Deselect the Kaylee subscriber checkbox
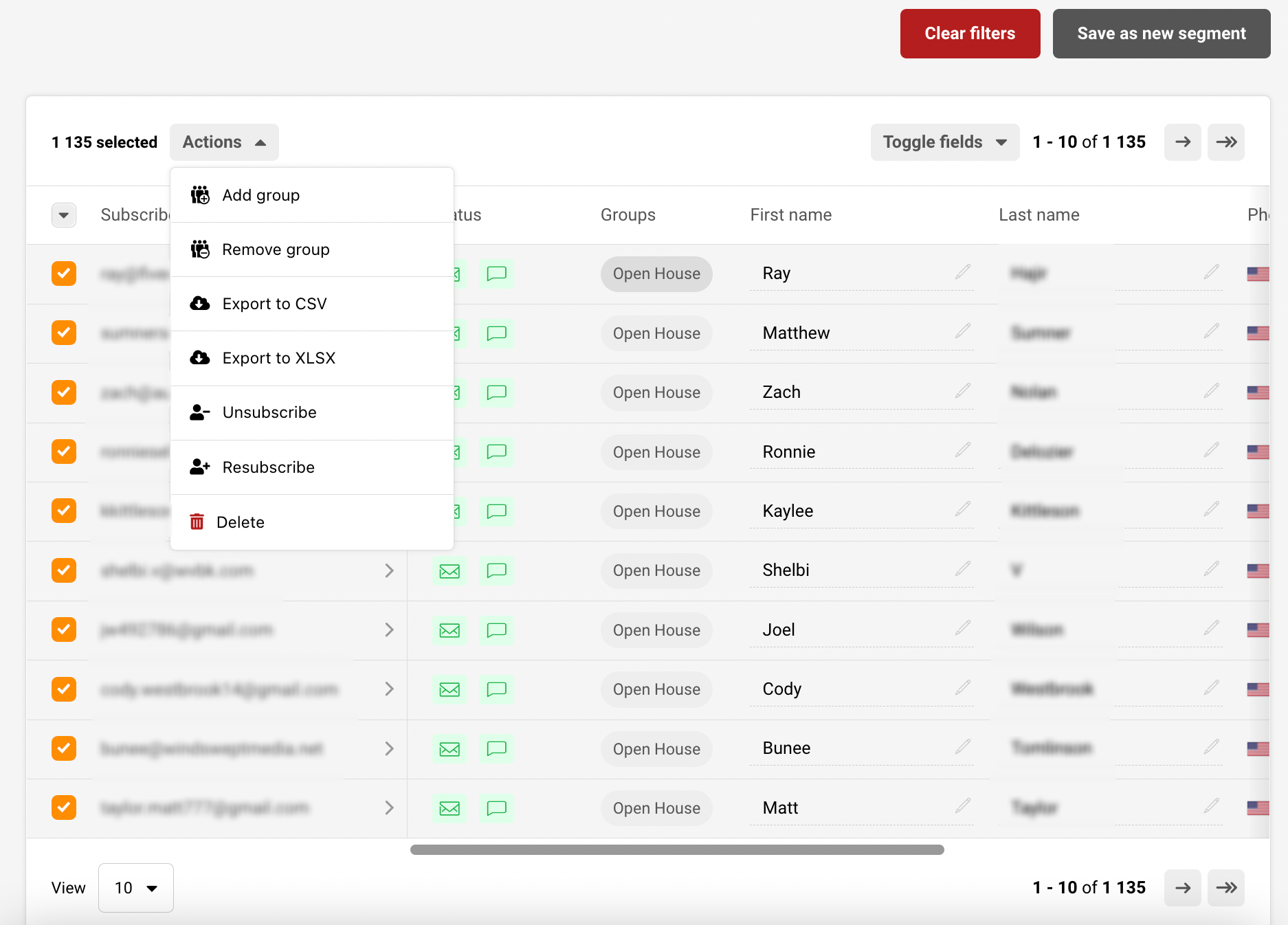Image resolution: width=1288 pixels, height=925 pixels. coord(64,511)
